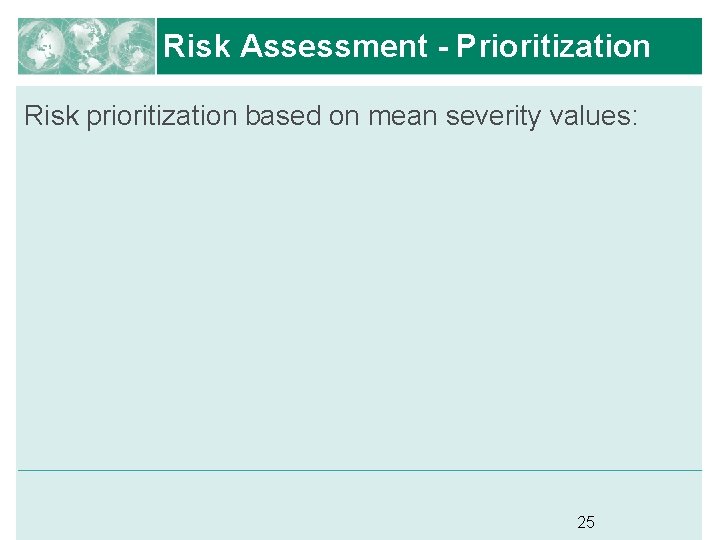
Task: Click the world globes logo image
Action: click(x=86, y=46)
